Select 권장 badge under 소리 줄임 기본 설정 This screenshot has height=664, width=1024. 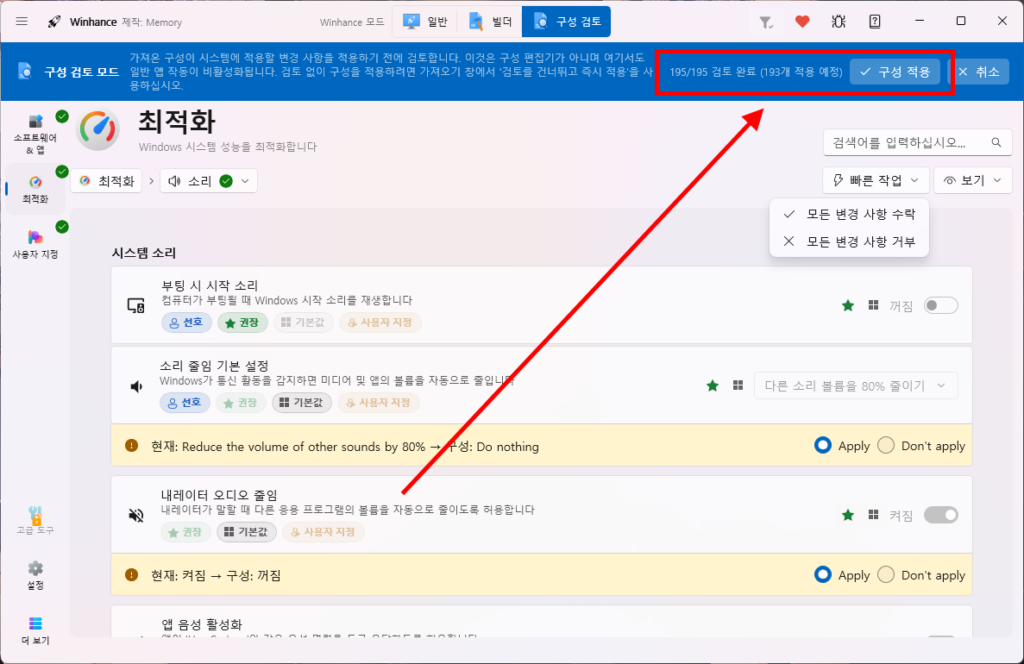tap(240, 403)
